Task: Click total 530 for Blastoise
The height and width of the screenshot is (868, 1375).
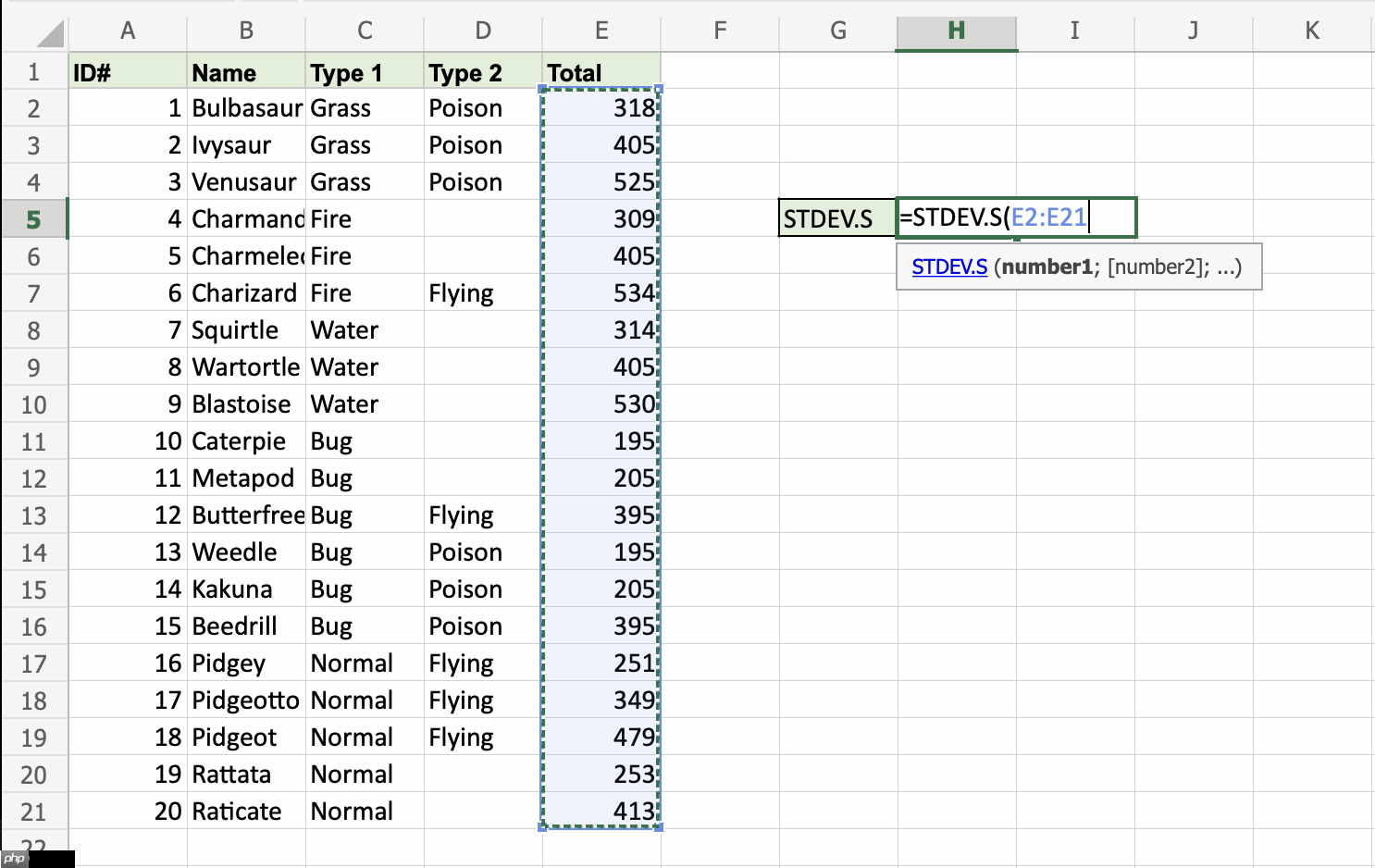Action: tap(601, 404)
